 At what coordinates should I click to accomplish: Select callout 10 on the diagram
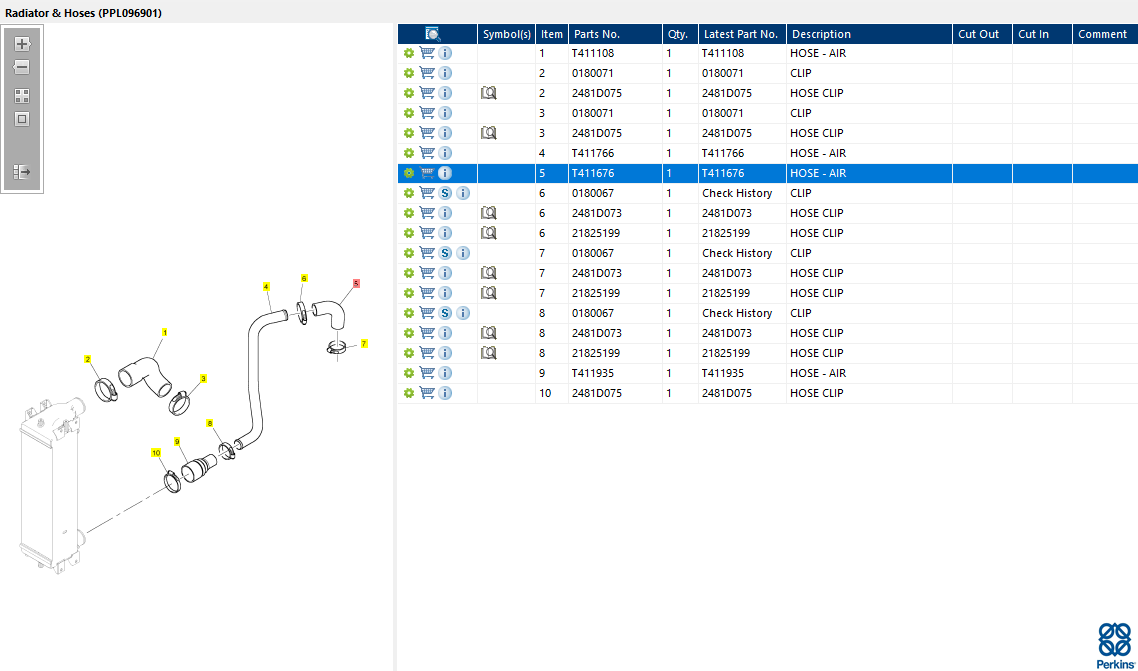(156, 453)
